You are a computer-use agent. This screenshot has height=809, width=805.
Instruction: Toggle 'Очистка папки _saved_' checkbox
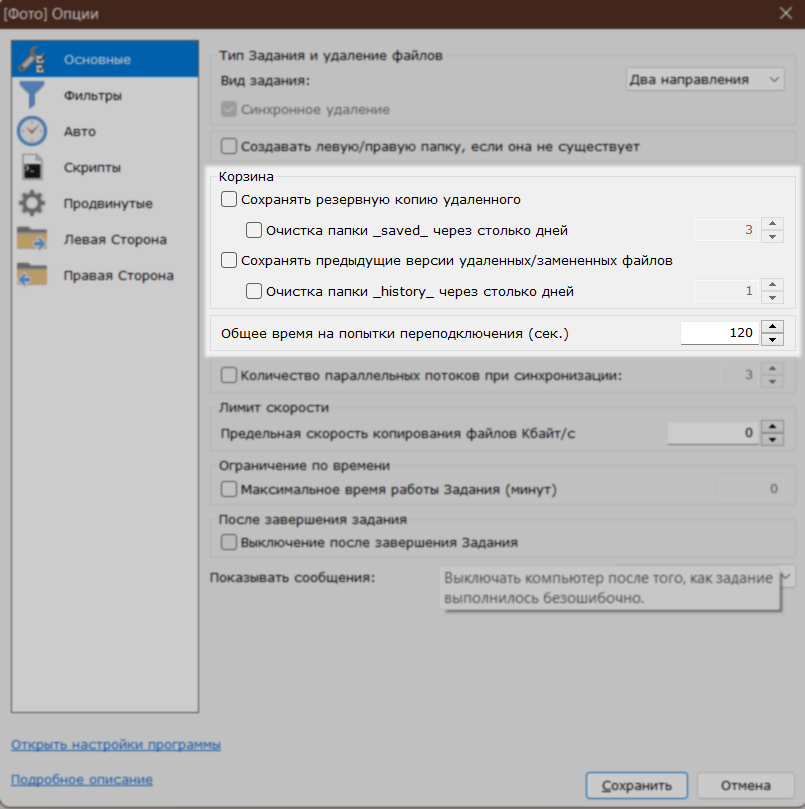(x=253, y=230)
